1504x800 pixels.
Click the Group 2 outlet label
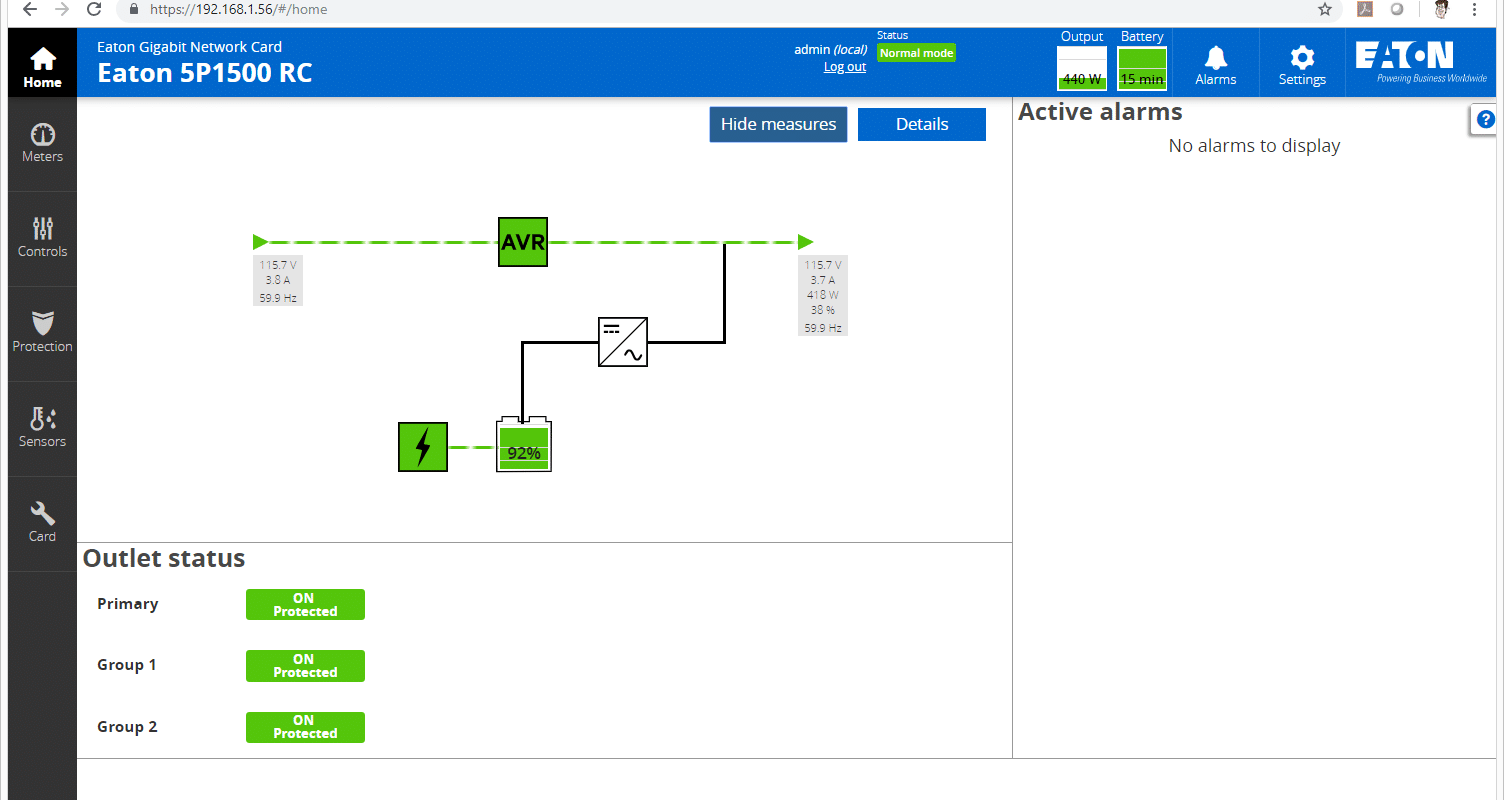pos(127,727)
